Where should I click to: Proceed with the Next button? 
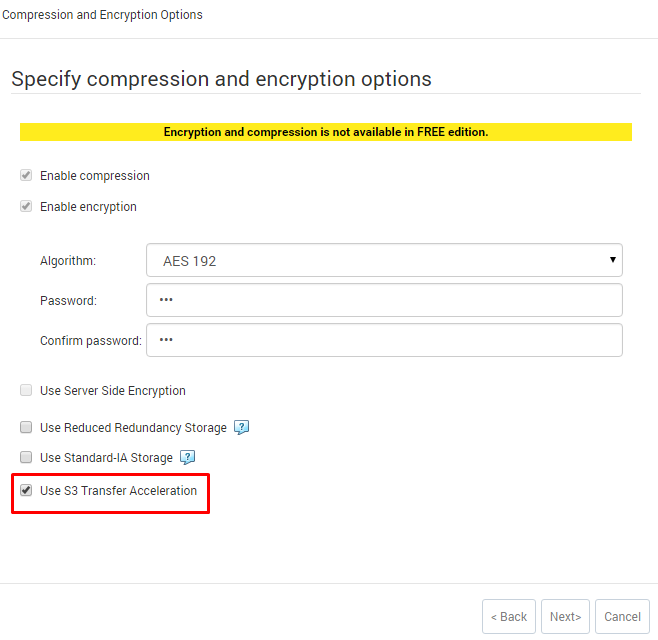[565, 616]
